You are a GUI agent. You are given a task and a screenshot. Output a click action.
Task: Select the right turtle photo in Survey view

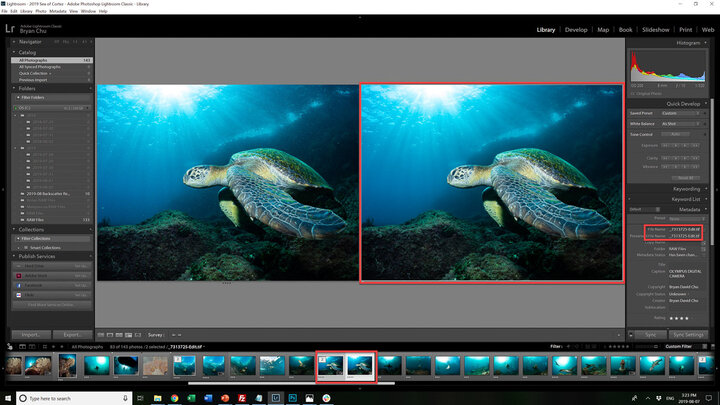tap(491, 183)
